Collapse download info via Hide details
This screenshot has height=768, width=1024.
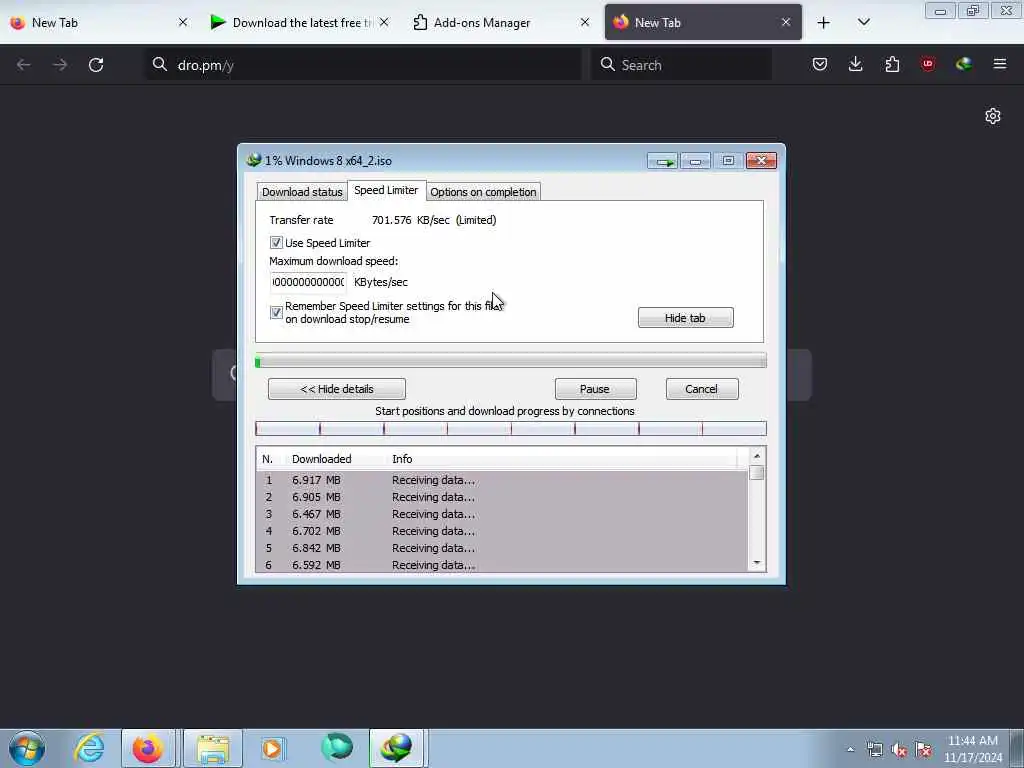pyautogui.click(x=337, y=389)
